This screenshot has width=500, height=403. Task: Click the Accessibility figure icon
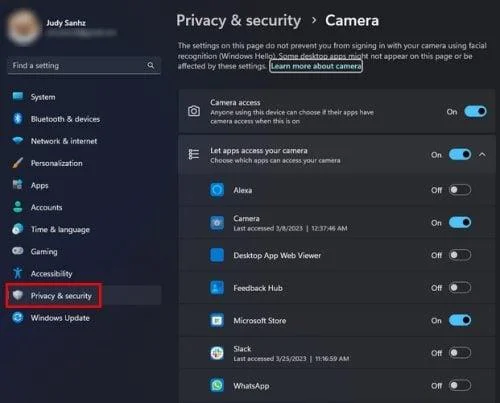point(18,273)
